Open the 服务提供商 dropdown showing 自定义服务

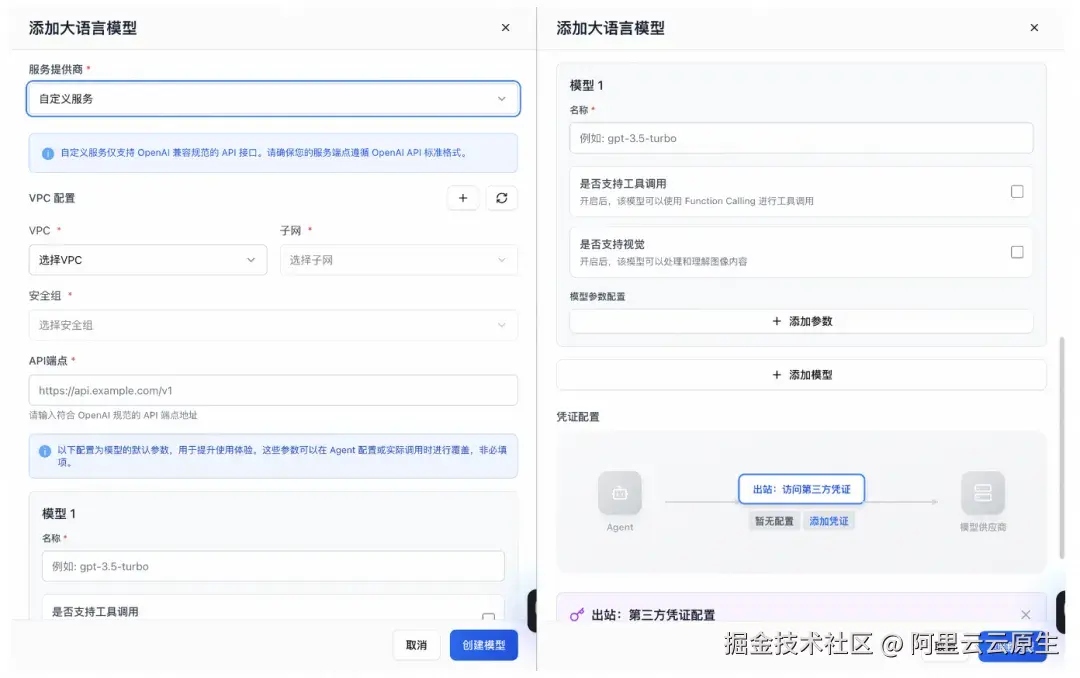coord(273,99)
